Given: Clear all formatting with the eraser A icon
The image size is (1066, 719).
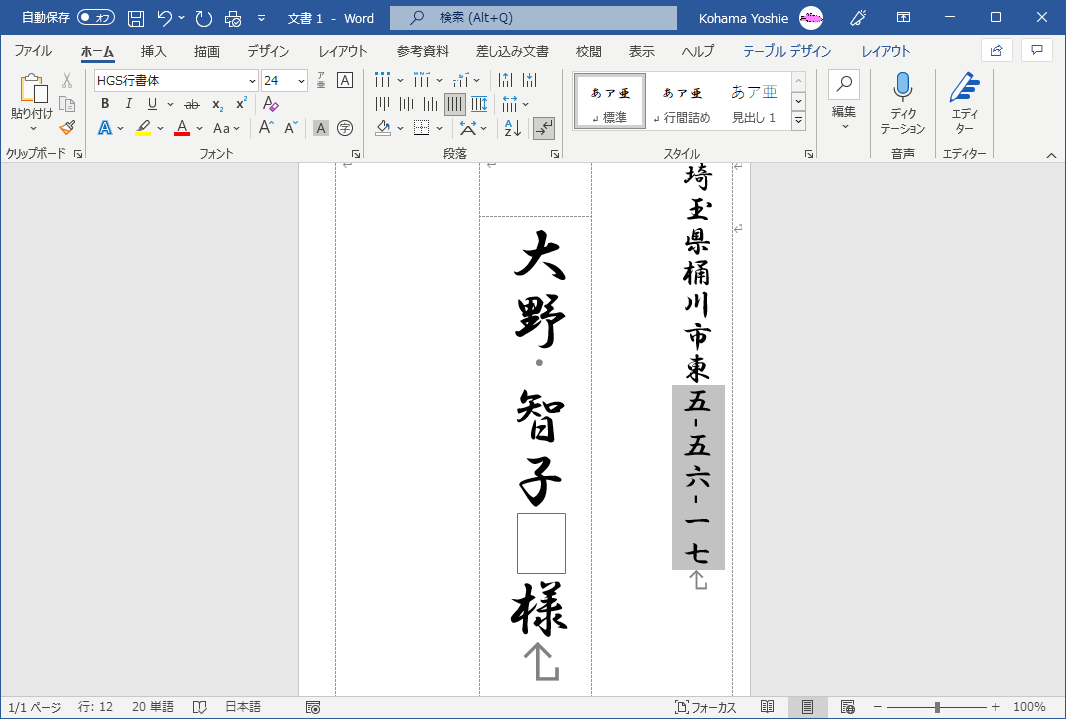Looking at the screenshot, I should [271, 104].
